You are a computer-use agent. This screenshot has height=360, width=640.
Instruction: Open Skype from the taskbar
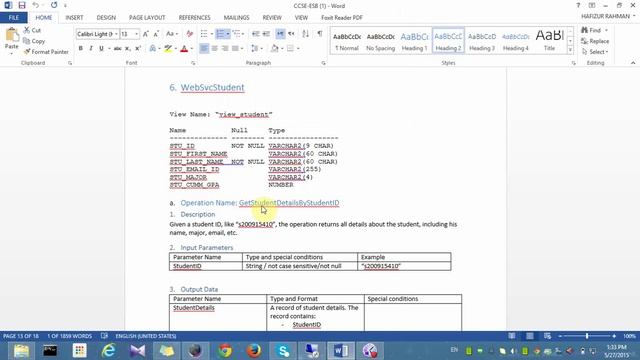pos(283,351)
